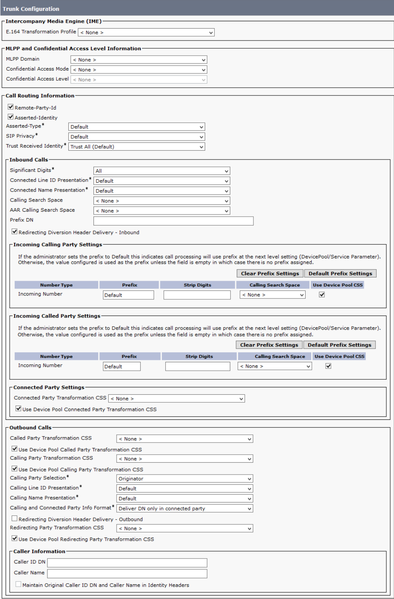Click the Caller ID DN input field
The image size is (394, 599).
tap(127, 562)
